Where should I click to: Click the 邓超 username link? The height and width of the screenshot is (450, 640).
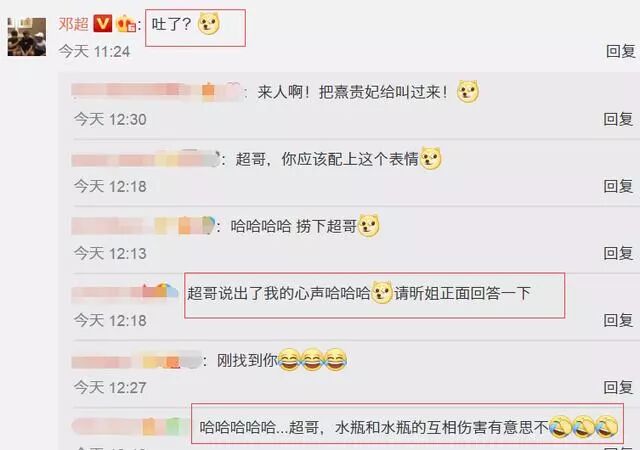tap(73, 24)
